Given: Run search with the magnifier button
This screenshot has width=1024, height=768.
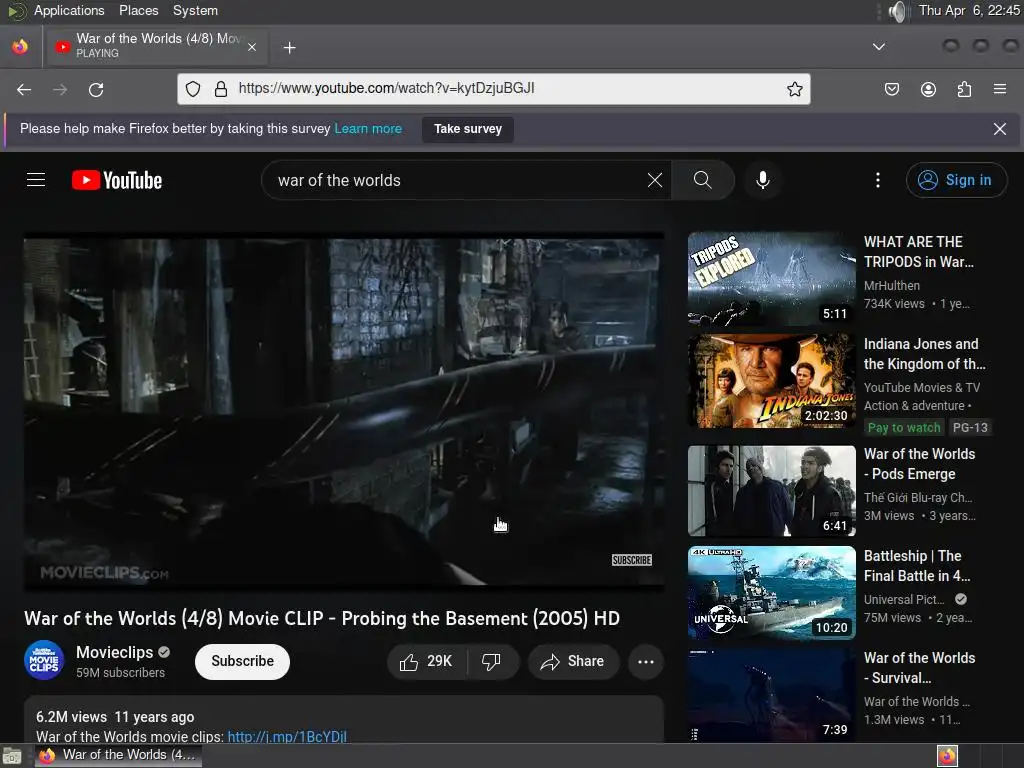Looking at the screenshot, I should pyautogui.click(x=703, y=180).
